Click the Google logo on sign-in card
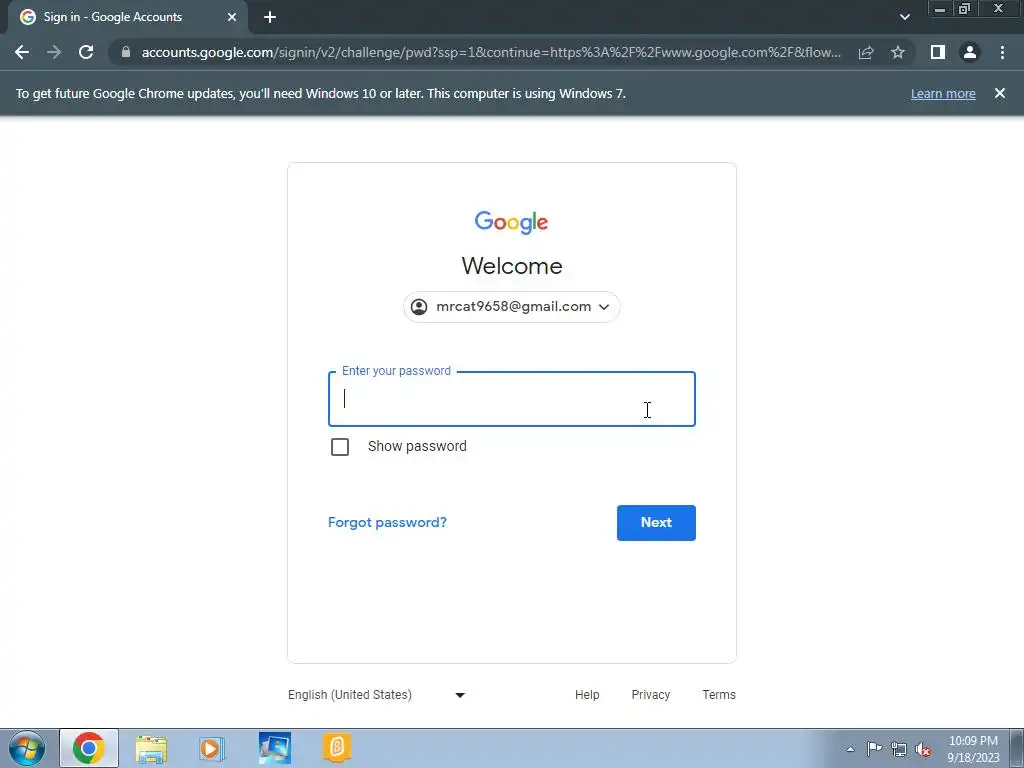This screenshot has height=768, width=1024. click(511, 222)
